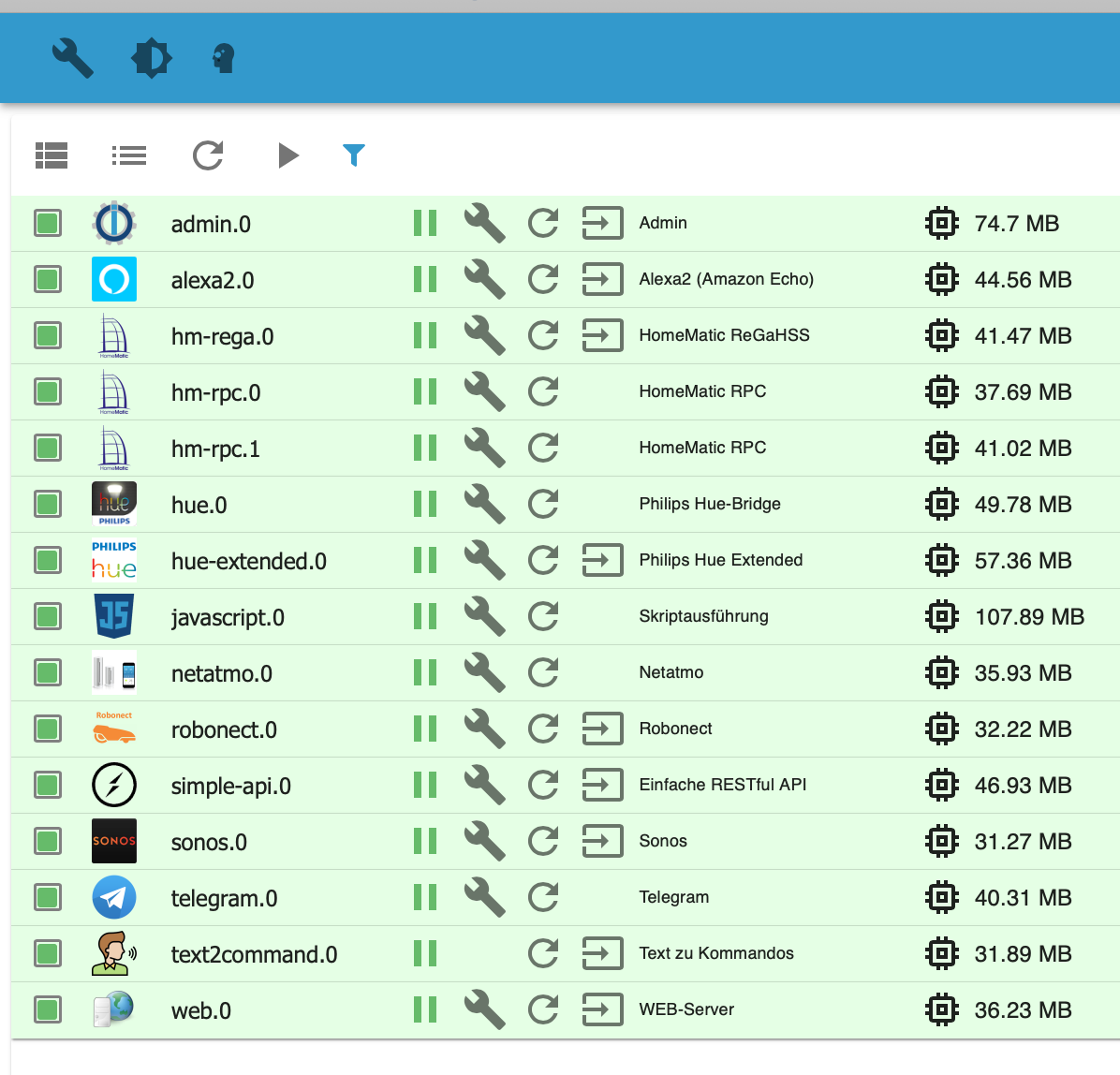
Task: Pause the text2command.0 instance
Action: pyautogui.click(x=425, y=953)
